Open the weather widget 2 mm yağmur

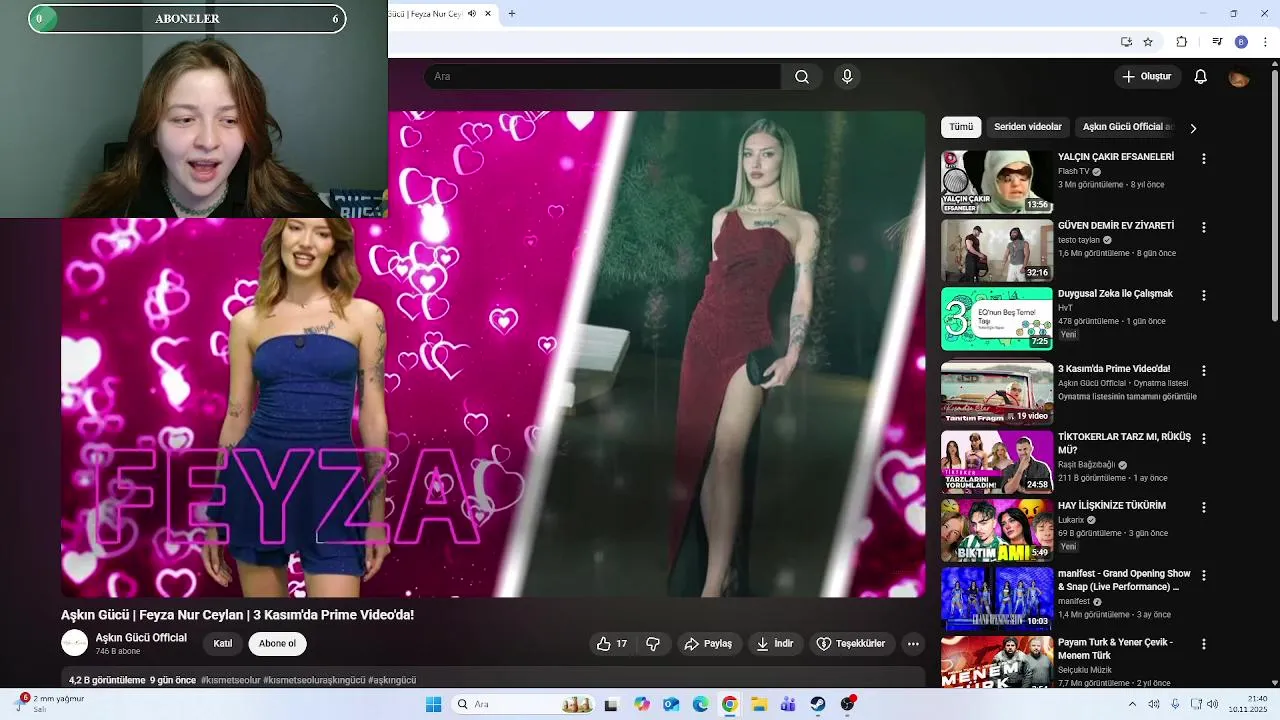click(50, 704)
